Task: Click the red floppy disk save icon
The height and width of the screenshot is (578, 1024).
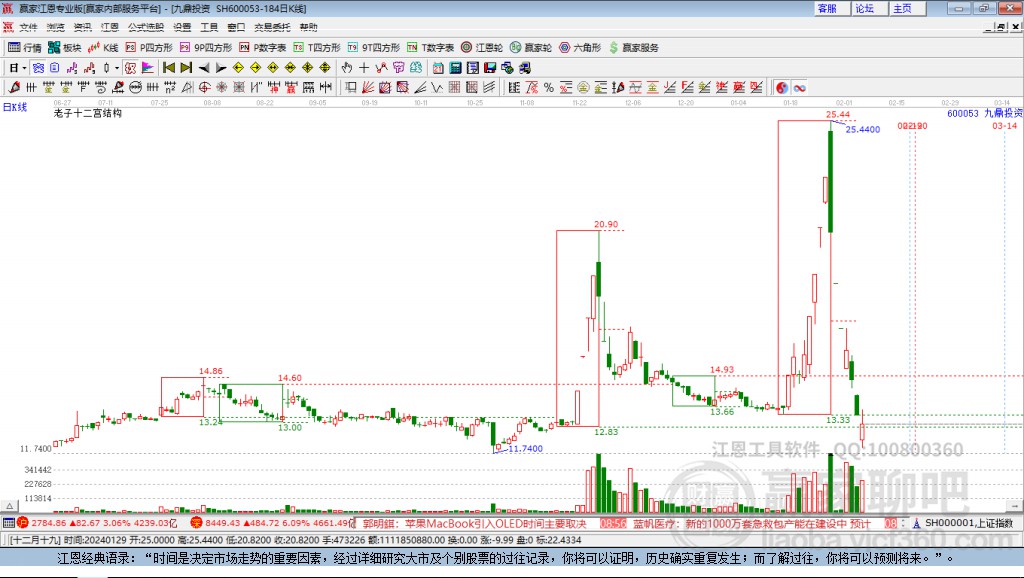Action: click(x=490, y=68)
